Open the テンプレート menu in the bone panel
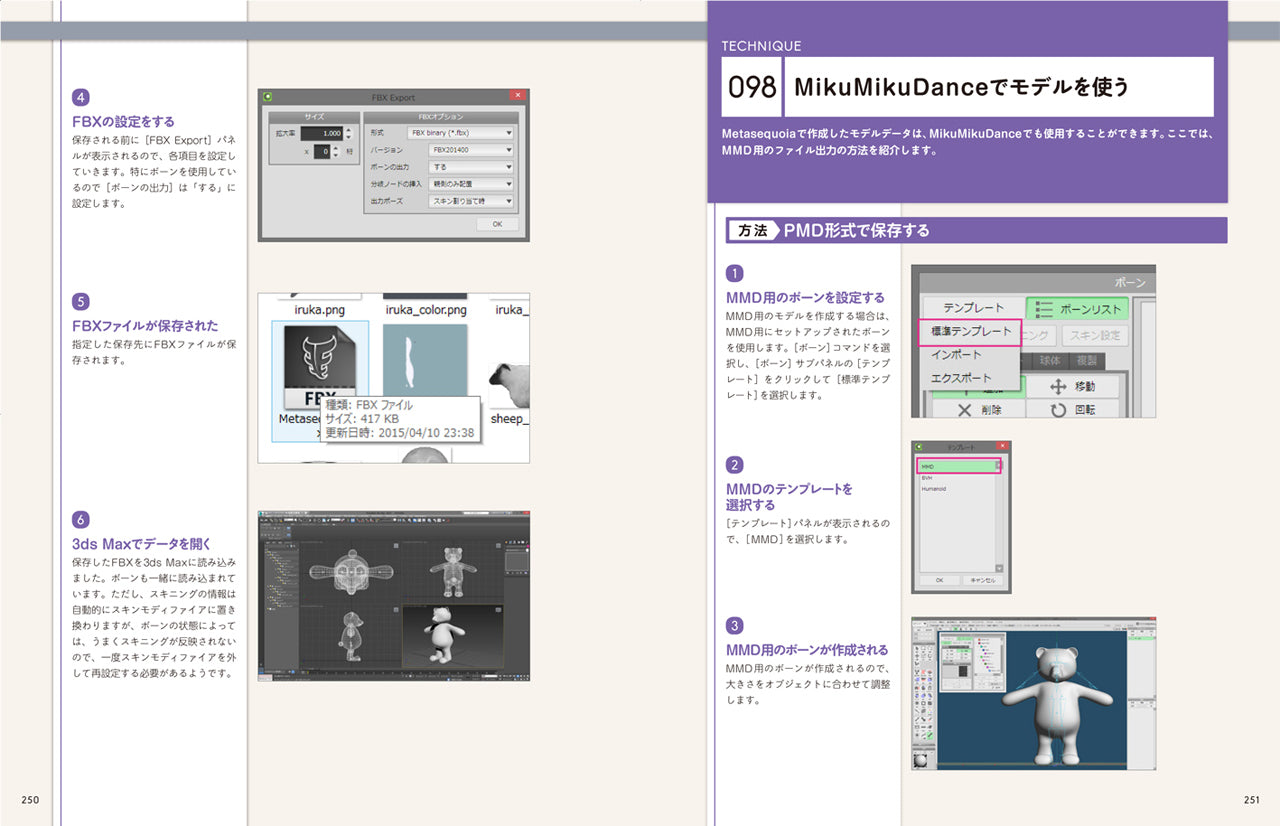 pyautogui.click(x=973, y=307)
